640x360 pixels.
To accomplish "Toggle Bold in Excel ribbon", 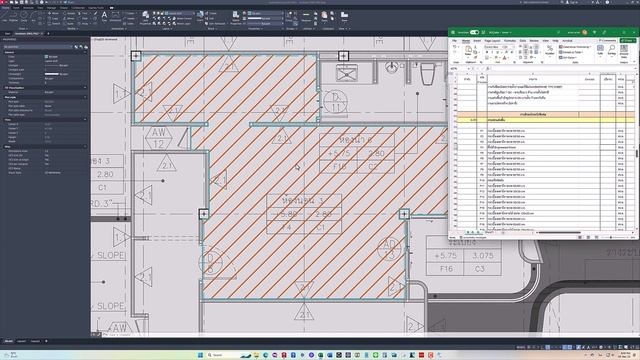I will 487,52.
